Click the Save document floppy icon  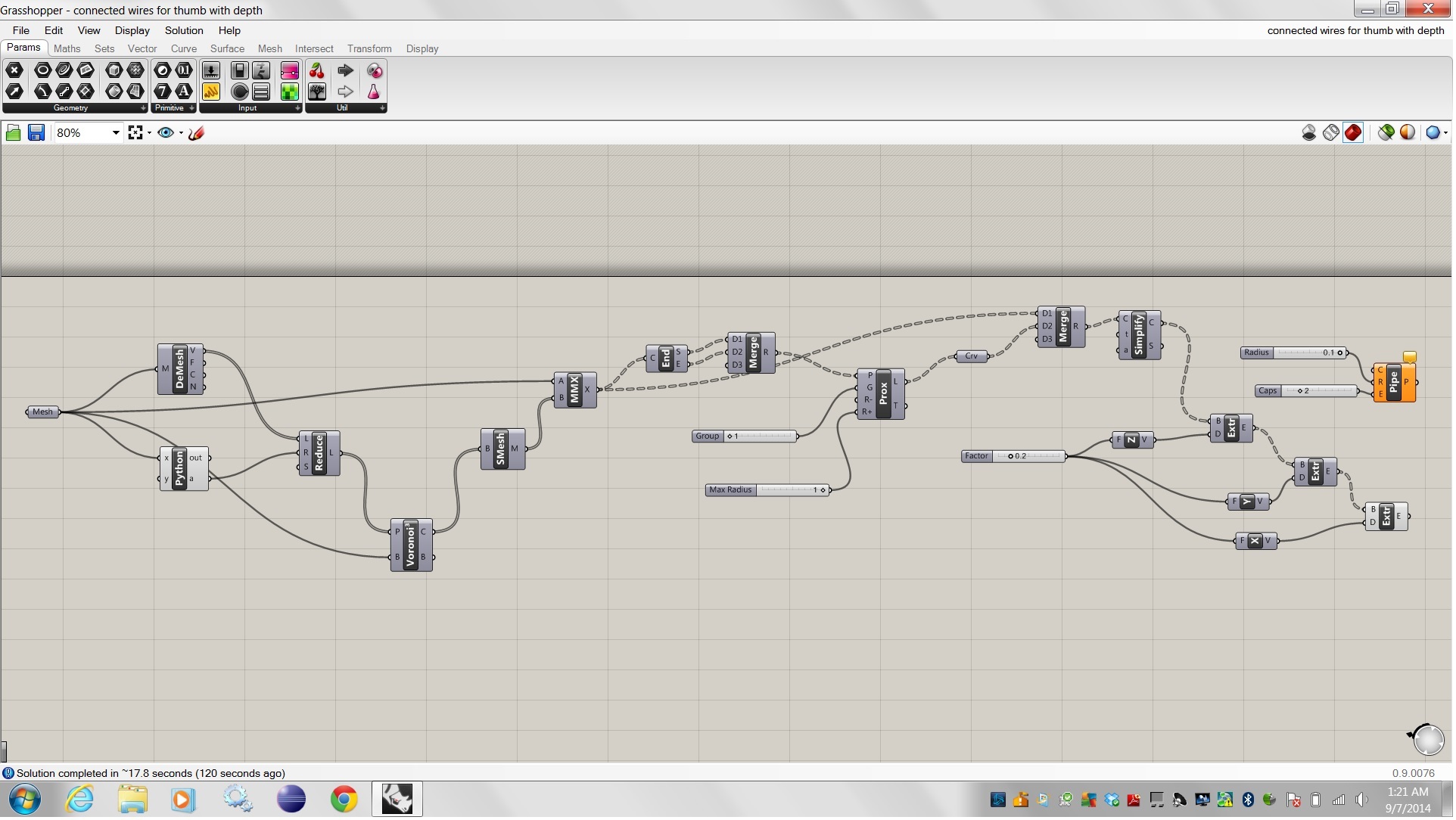pos(36,133)
